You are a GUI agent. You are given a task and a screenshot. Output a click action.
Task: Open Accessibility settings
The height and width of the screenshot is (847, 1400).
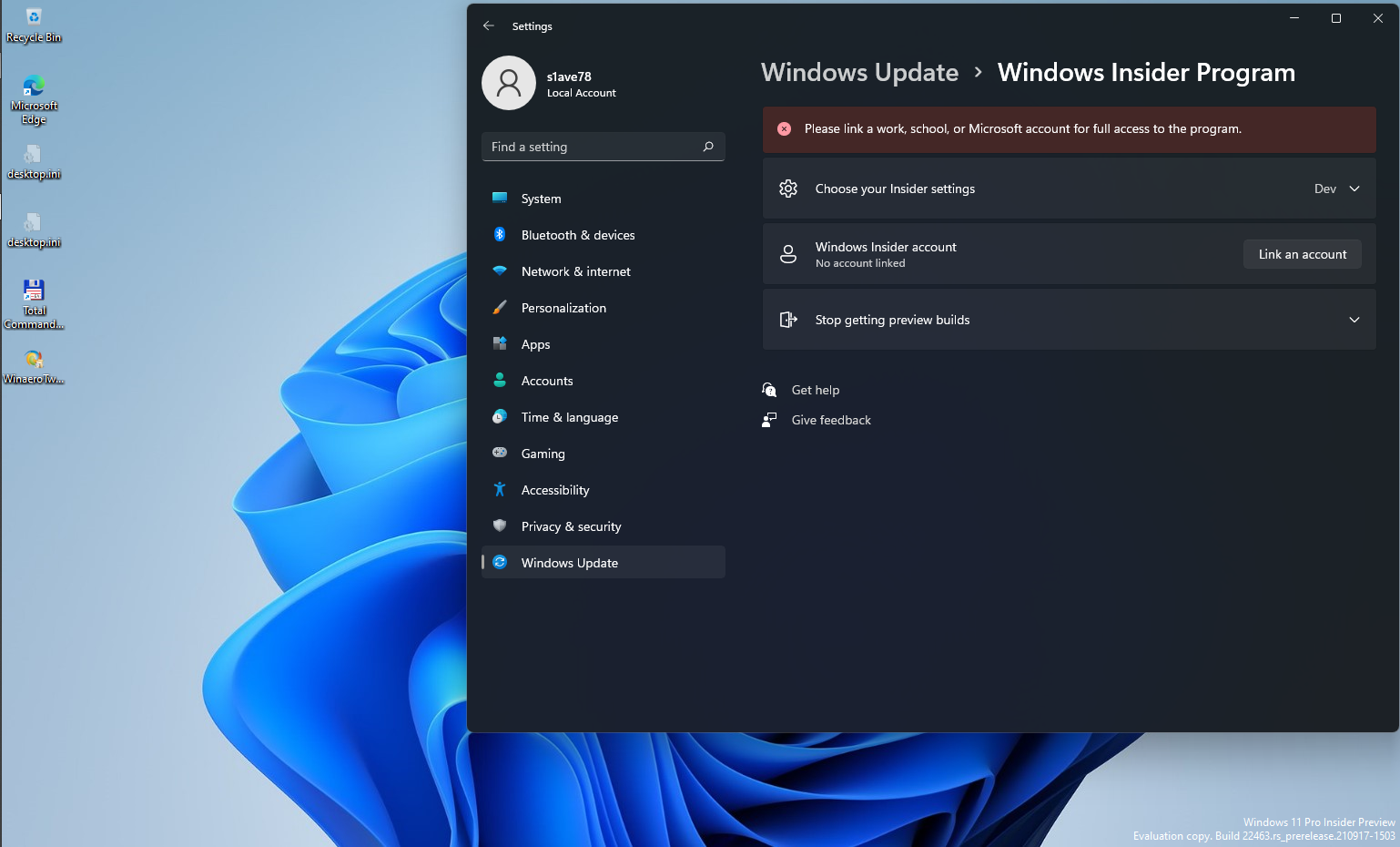[x=604, y=489]
